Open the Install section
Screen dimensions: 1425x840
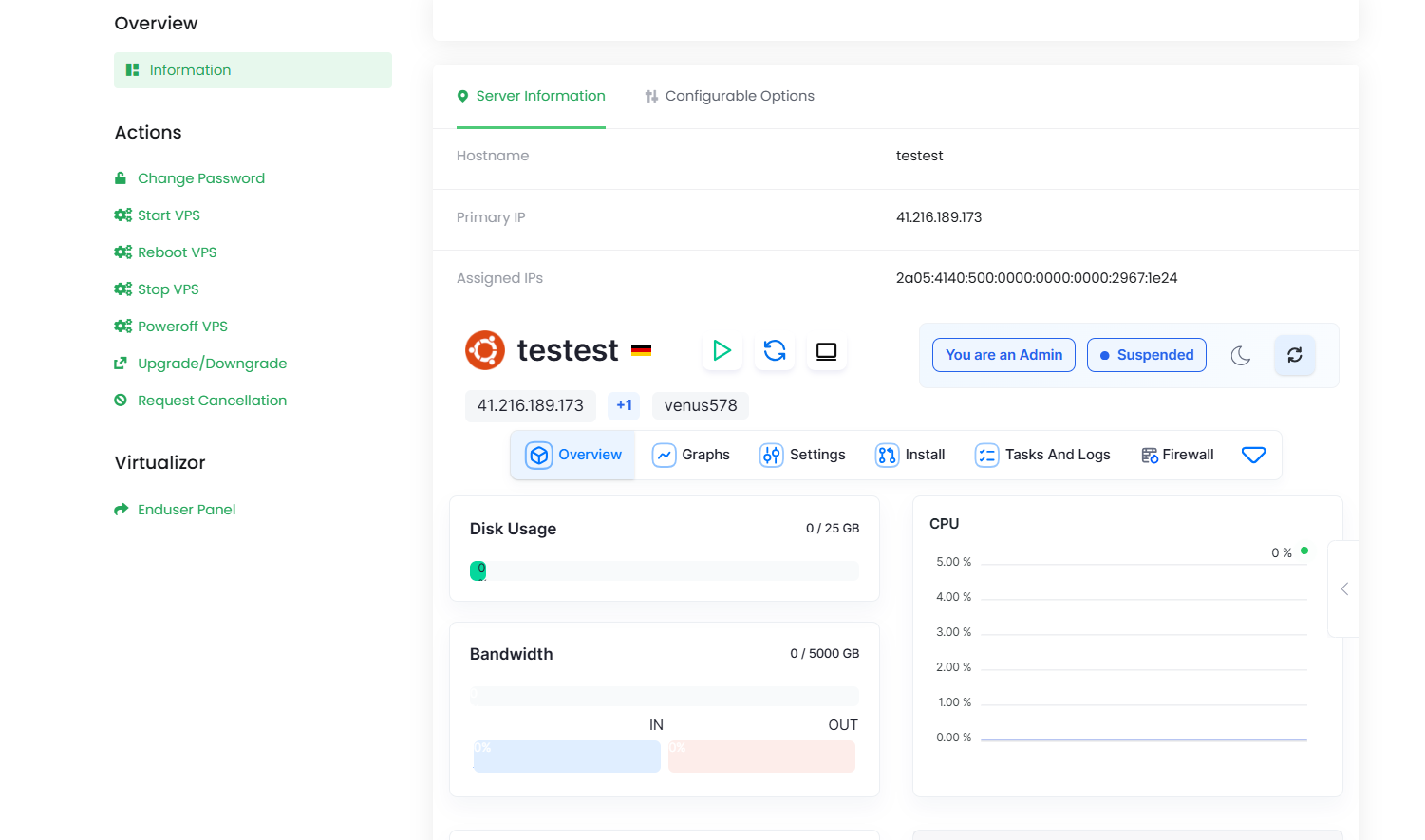click(910, 456)
